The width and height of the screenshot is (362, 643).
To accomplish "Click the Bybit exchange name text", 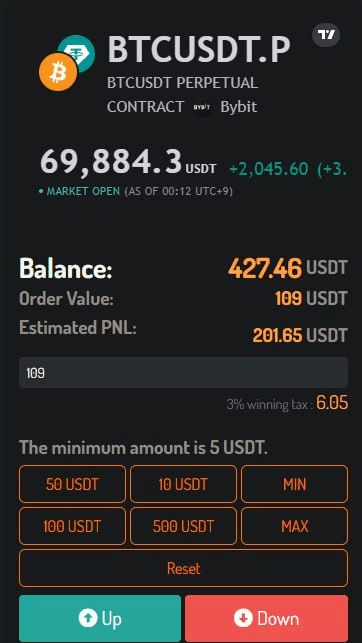I will click(x=239, y=107).
